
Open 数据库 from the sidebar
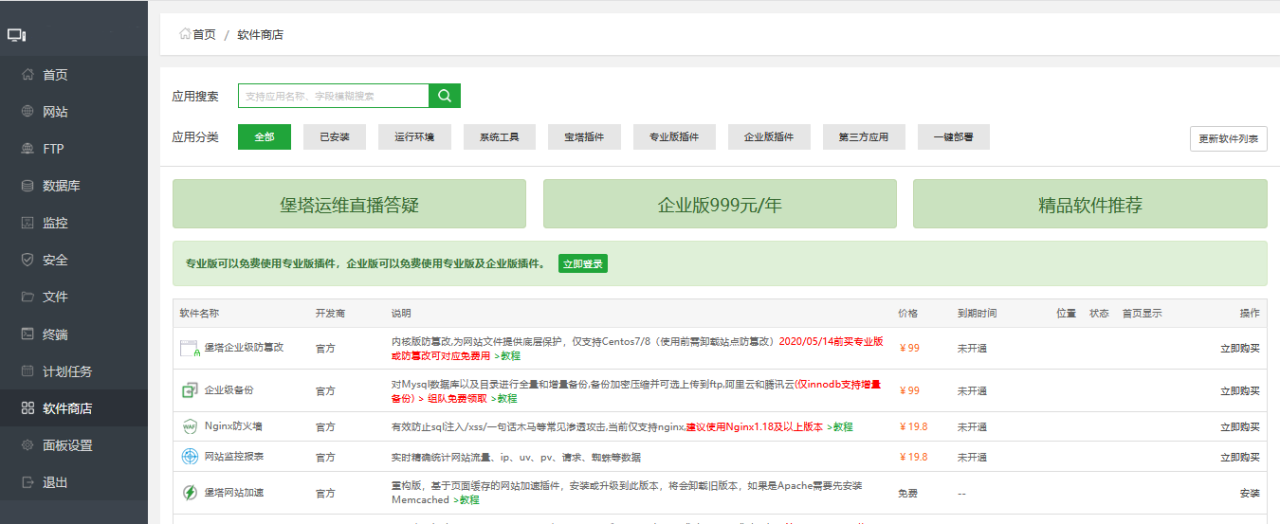61,186
